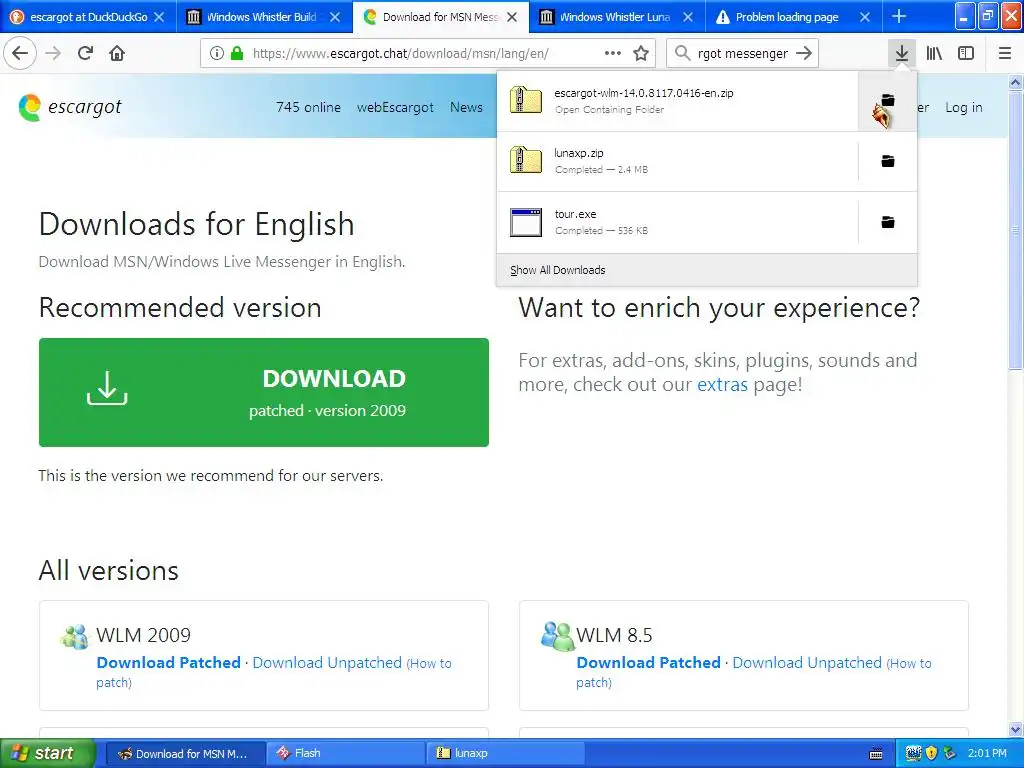Click the 745 online link

pyautogui.click(x=308, y=107)
